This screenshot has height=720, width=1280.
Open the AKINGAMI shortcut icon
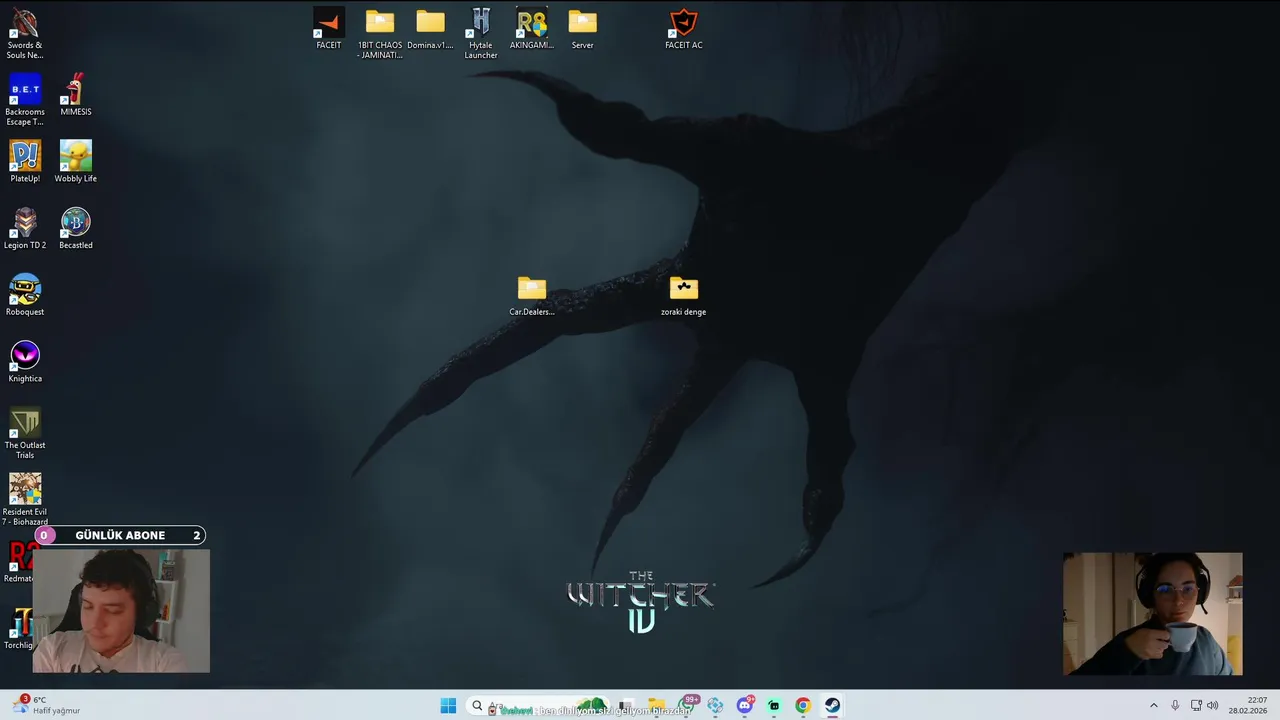click(532, 29)
